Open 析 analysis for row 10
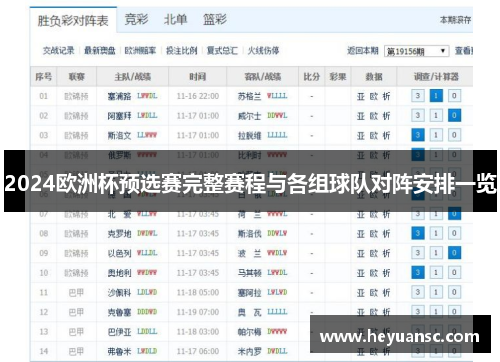500x362 pixels. [x=386, y=273]
